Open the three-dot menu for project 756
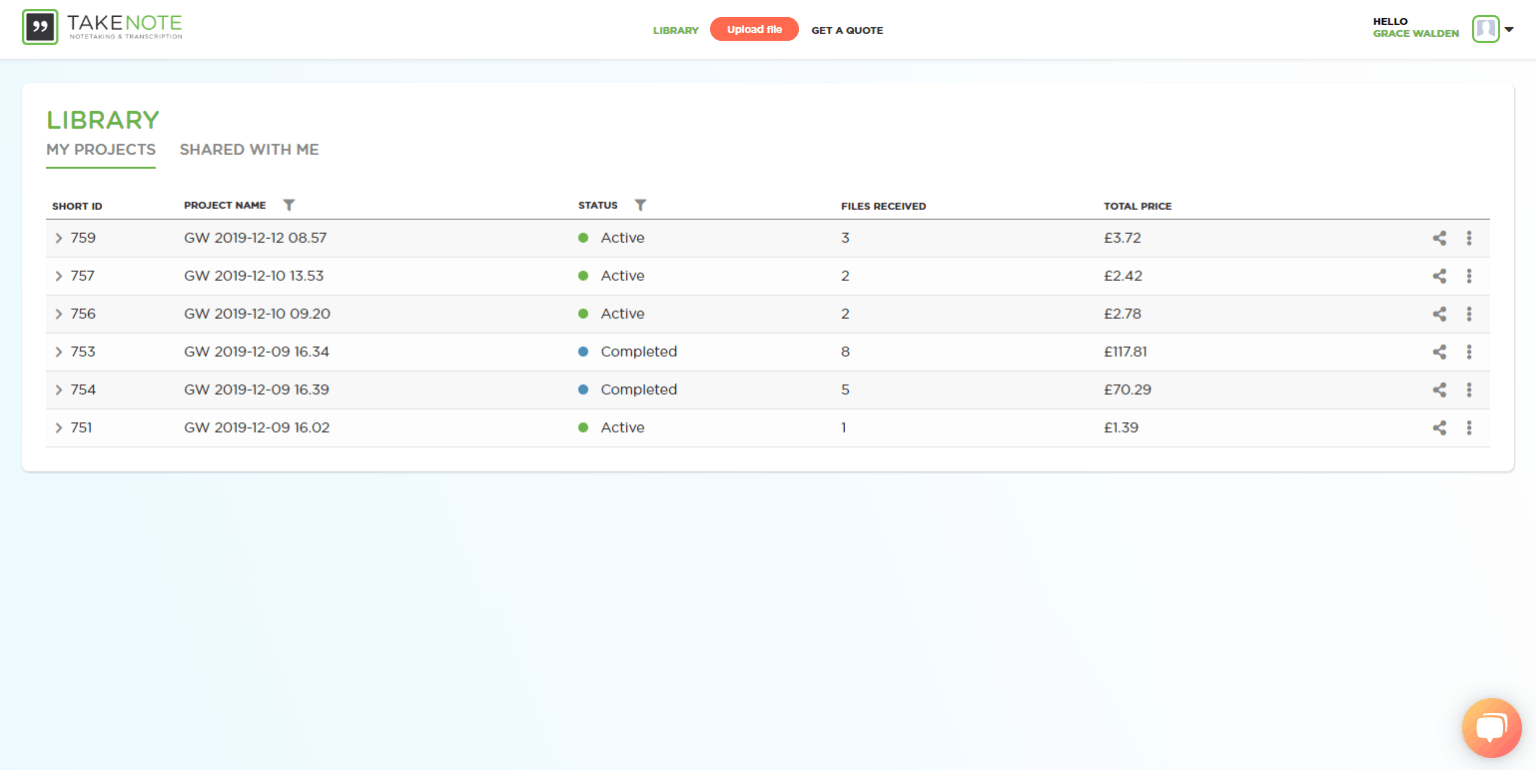 tap(1469, 314)
